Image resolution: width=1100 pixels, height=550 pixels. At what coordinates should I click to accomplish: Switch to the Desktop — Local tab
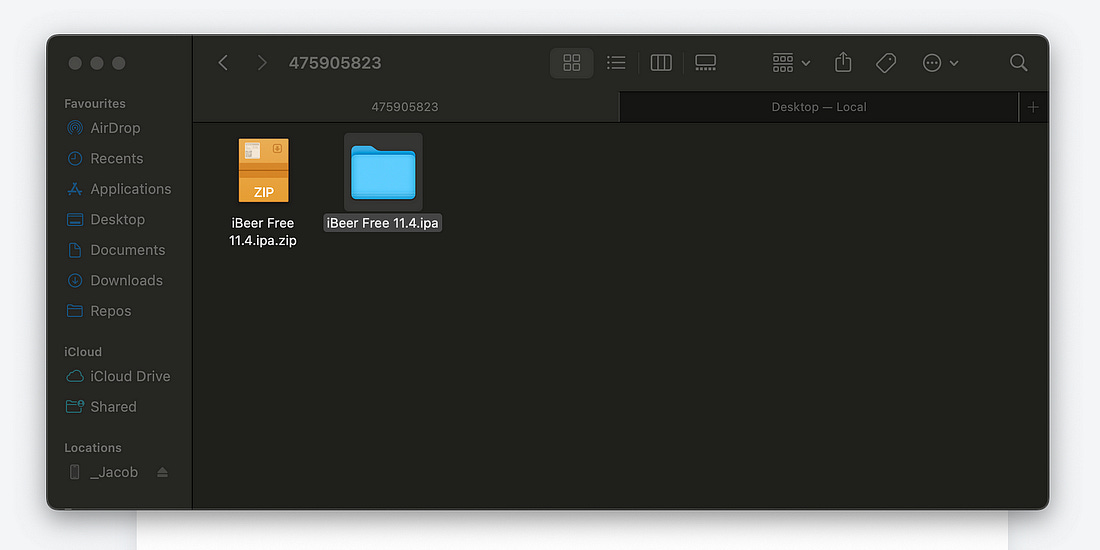coord(819,107)
